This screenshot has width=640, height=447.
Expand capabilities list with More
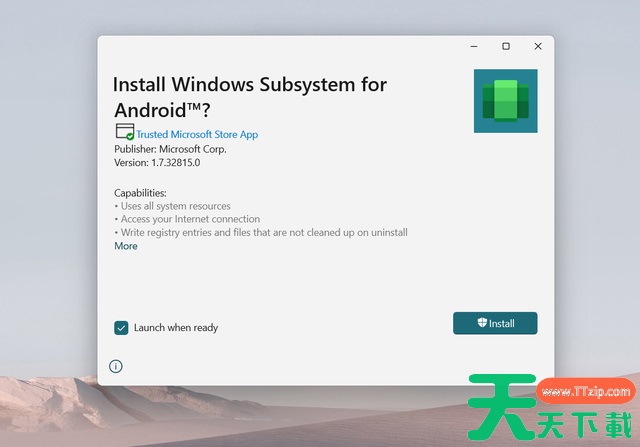click(x=126, y=246)
